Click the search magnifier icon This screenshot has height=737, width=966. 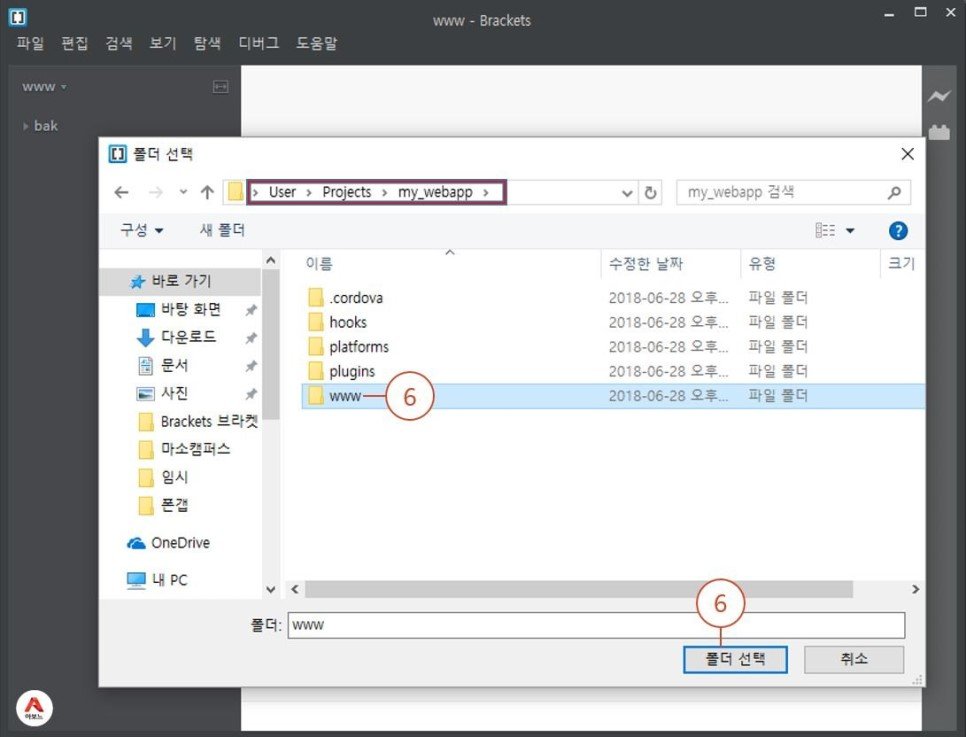click(894, 193)
